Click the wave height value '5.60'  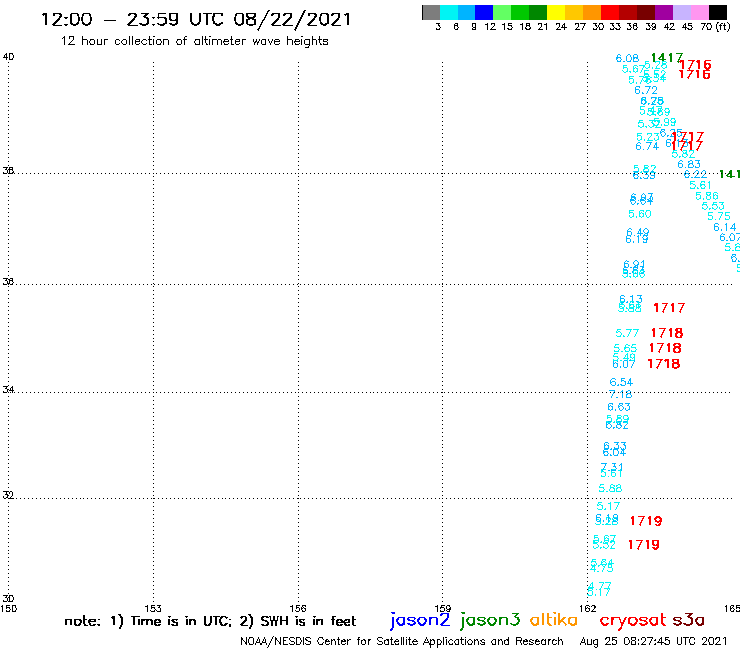click(x=639, y=214)
